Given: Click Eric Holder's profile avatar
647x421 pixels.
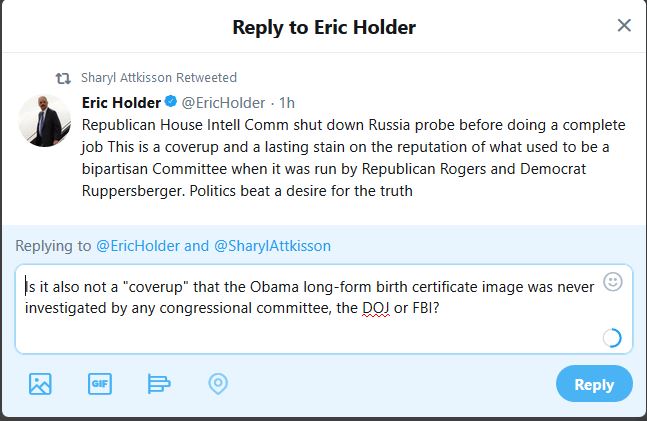Looking at the screenshot, I should (x=44, y=122).
